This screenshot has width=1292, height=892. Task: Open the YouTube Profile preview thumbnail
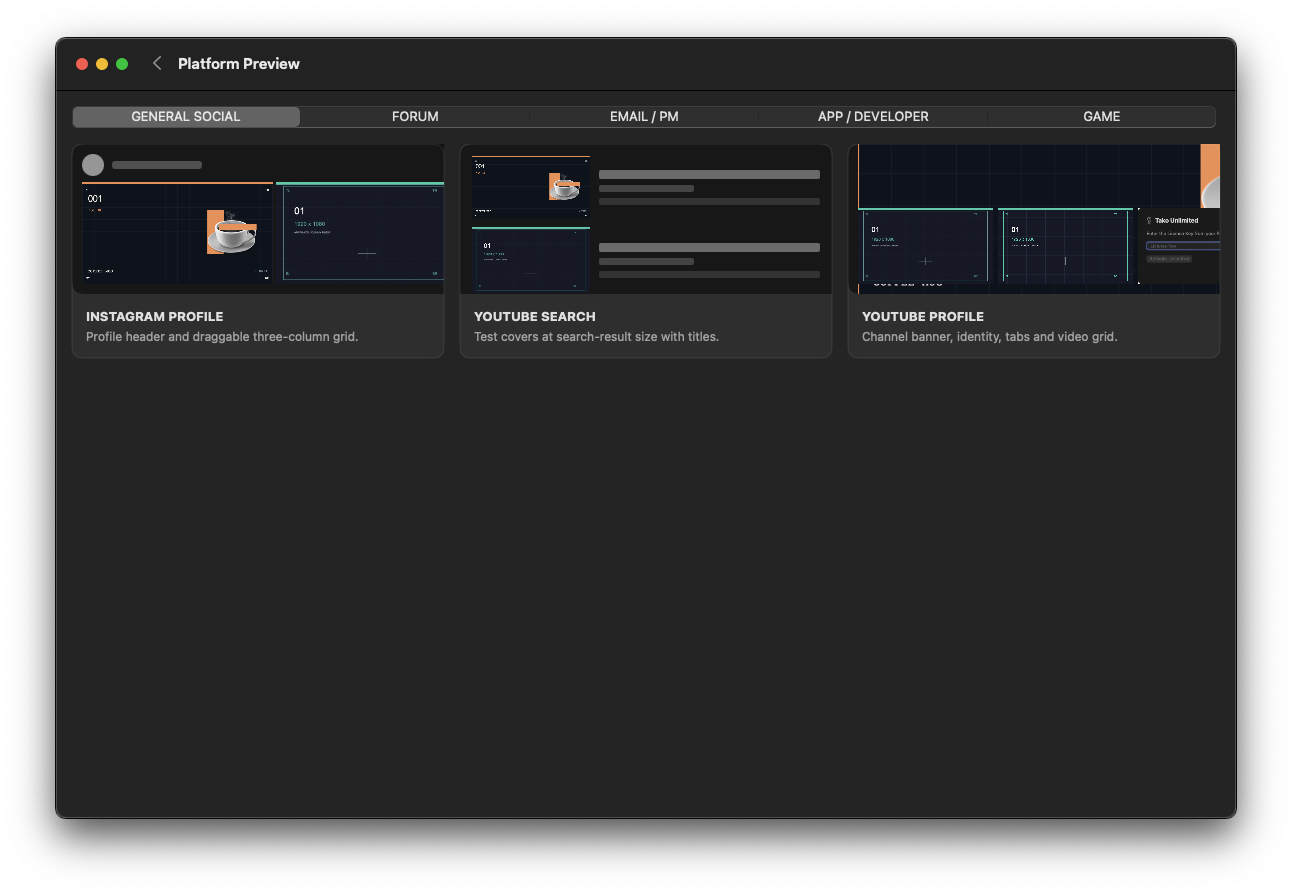coord(1034,219)
